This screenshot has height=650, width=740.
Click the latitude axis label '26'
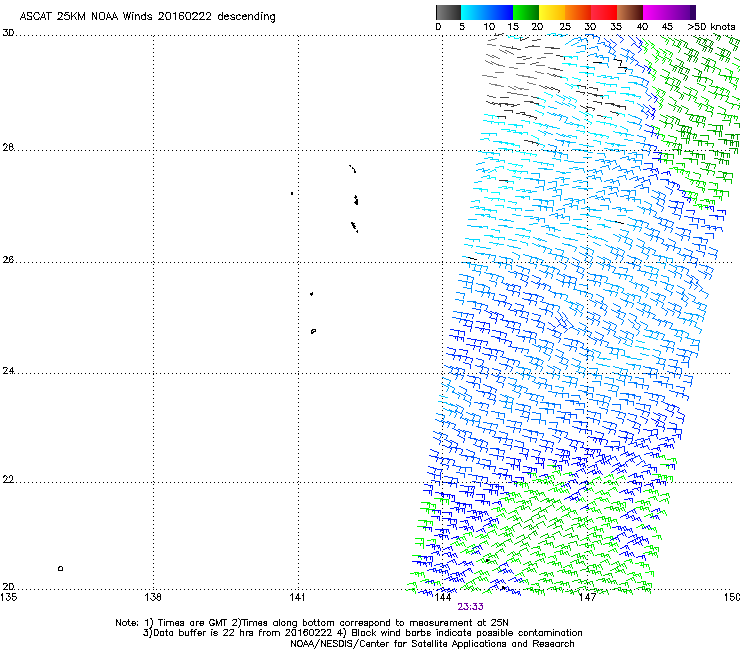pos(8,260)
